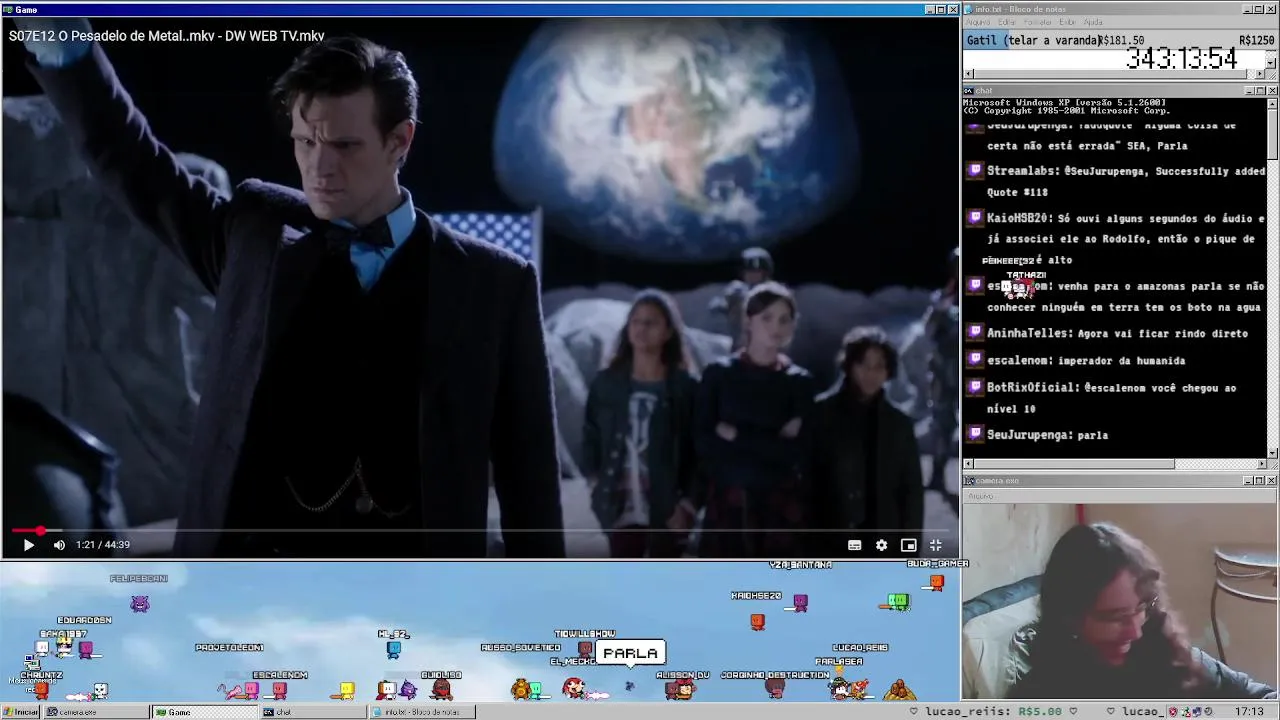The height and width of the screenshot is (720, 1280).
Task: Click Twitch badge beside AninhaTelles message
Action: (x=975, y=332)
